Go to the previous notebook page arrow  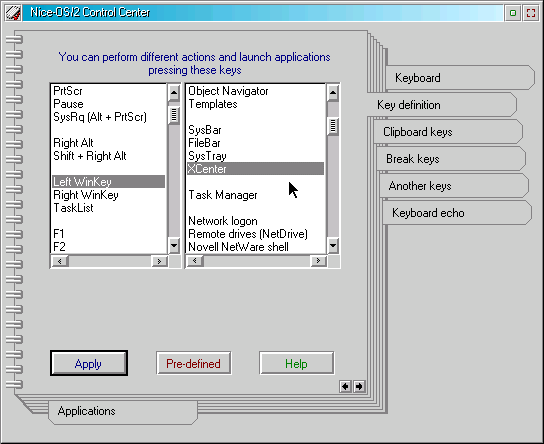(x=345, y=386)
